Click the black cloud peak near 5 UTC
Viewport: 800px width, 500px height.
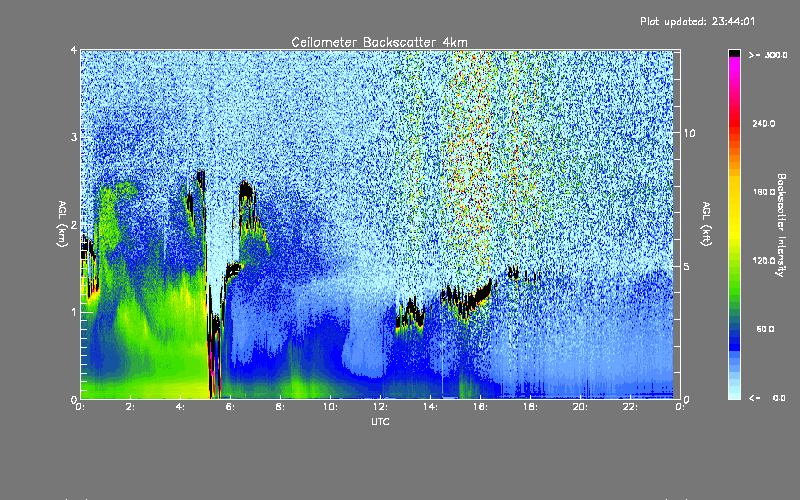201,180
